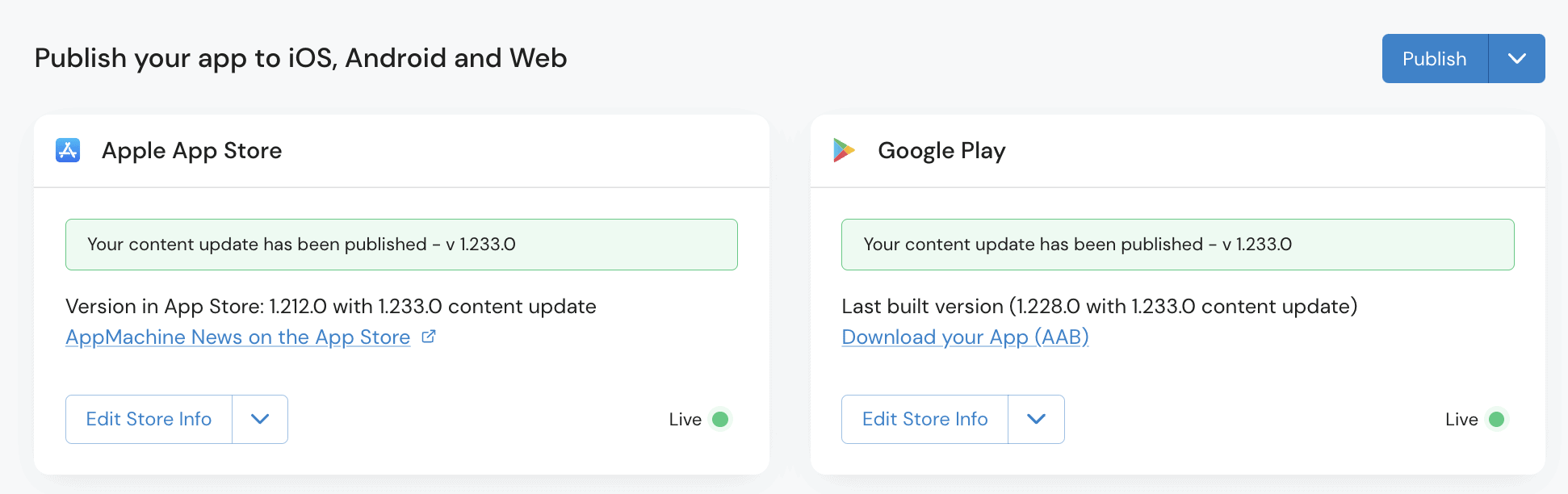
Task: Click the Google Play content update published banner
Action: (1177, 245)
